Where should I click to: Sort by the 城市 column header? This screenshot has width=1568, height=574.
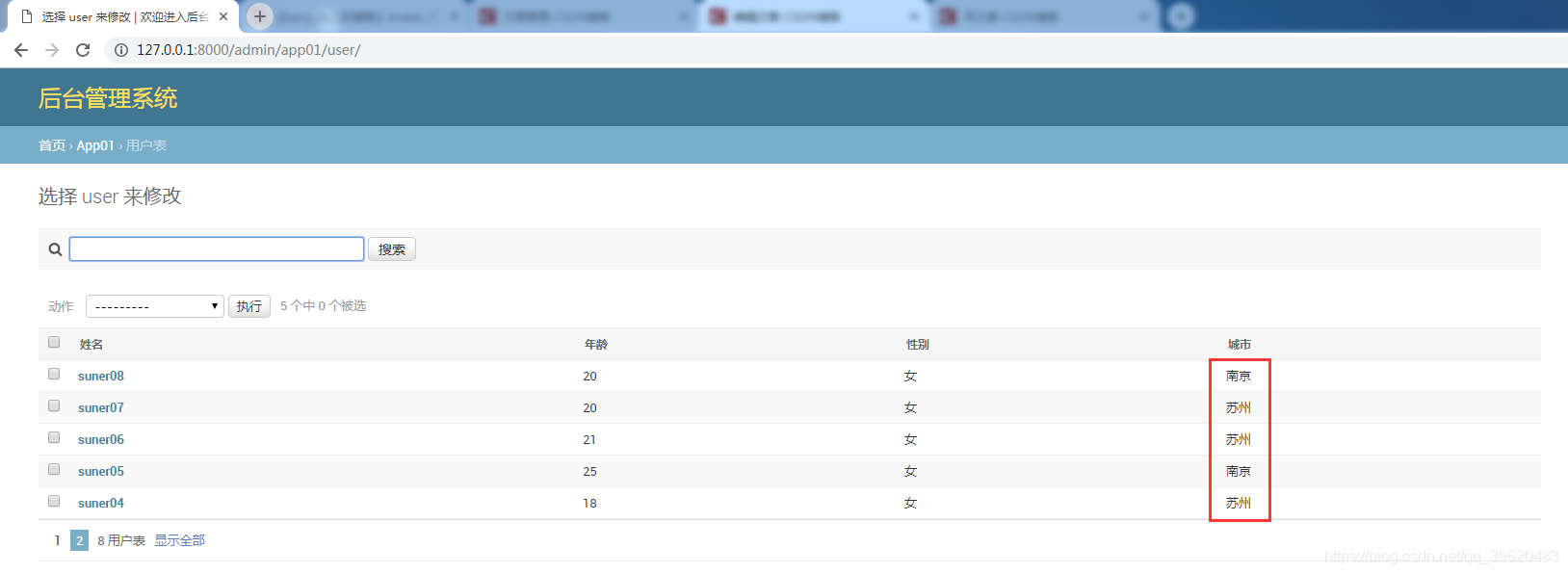pos(1240,344)
